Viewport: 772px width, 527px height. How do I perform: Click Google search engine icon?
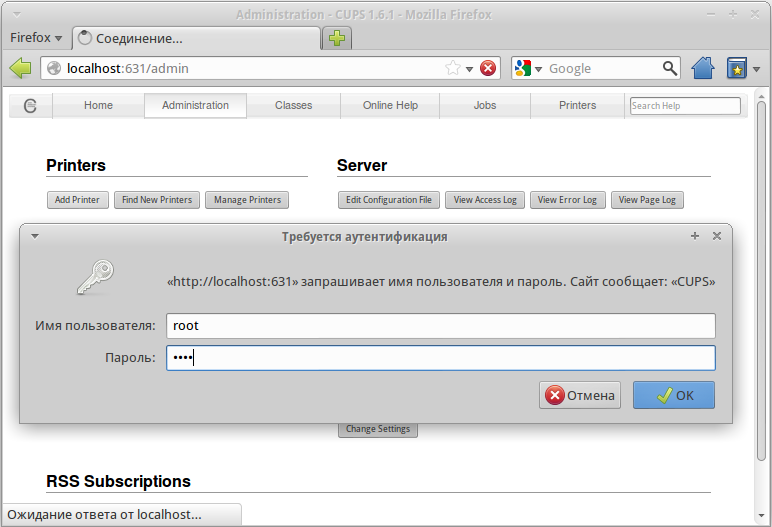coord(523,68)
